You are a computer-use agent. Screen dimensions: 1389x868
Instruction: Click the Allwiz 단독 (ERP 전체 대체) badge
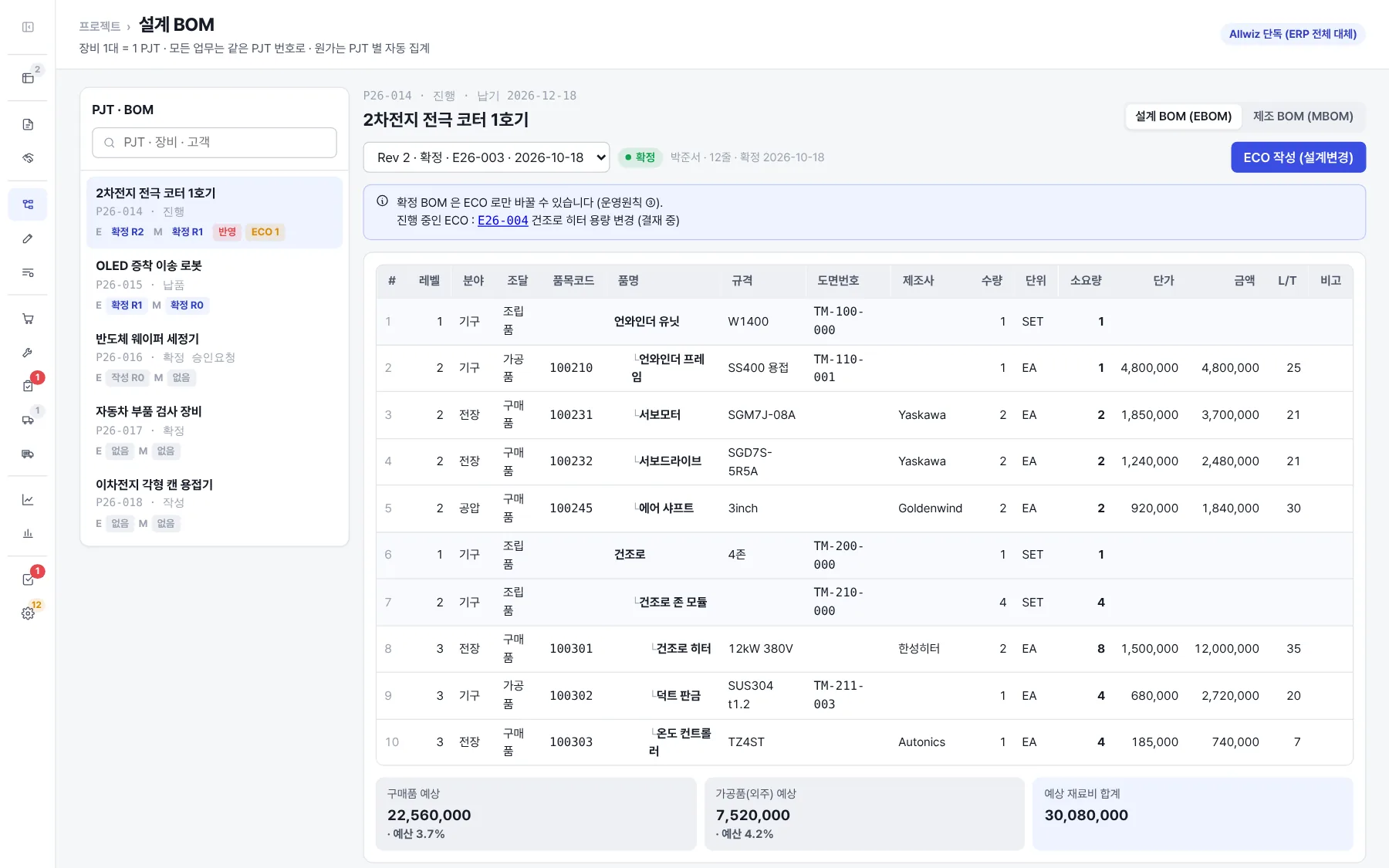pyautogui.click(x=1293, y=34)
